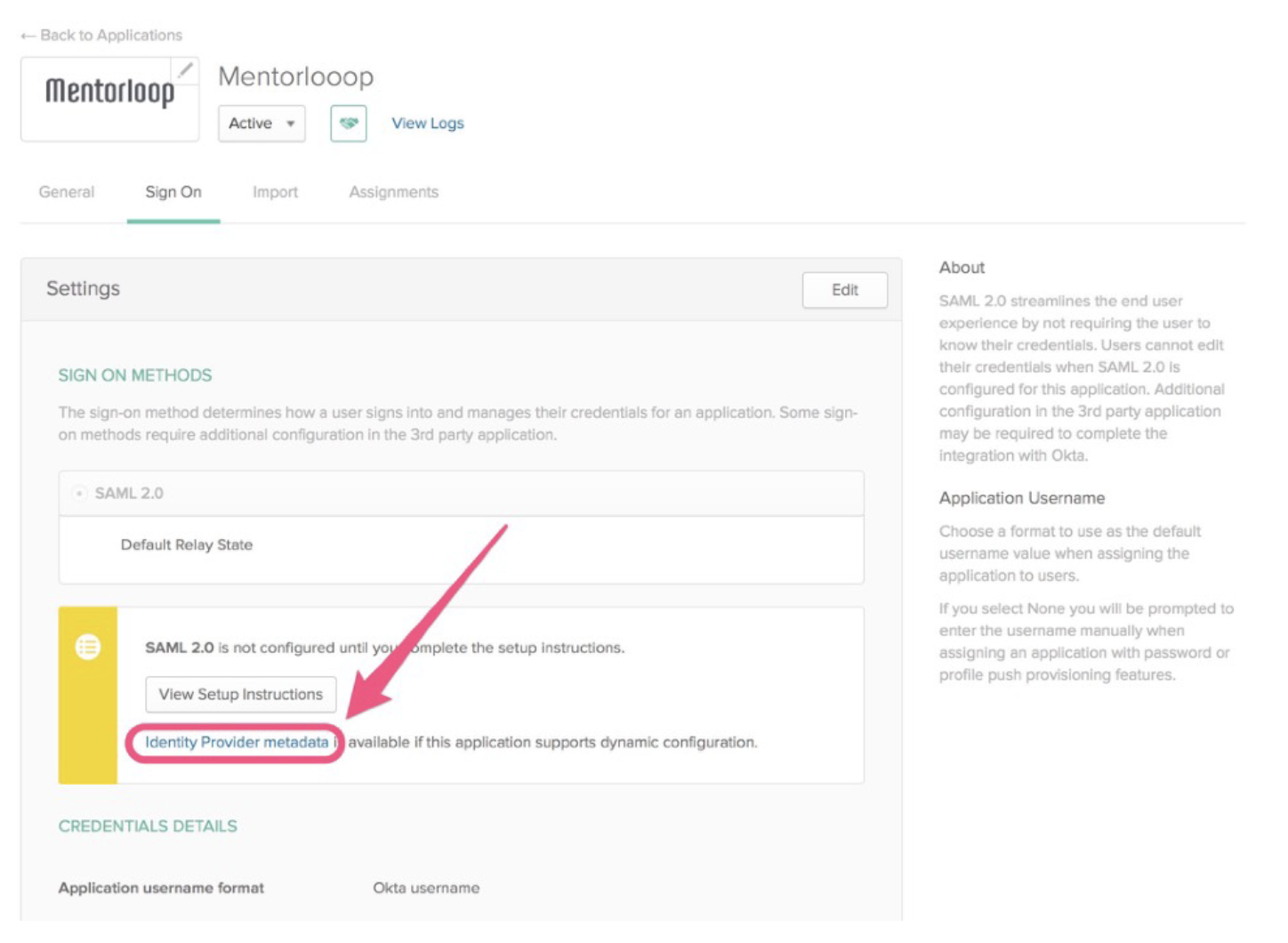The width and height of the screenshot is (1288, 943).
Task: Select the SAML 2.0 radio button
Action: tap(79, 493)
